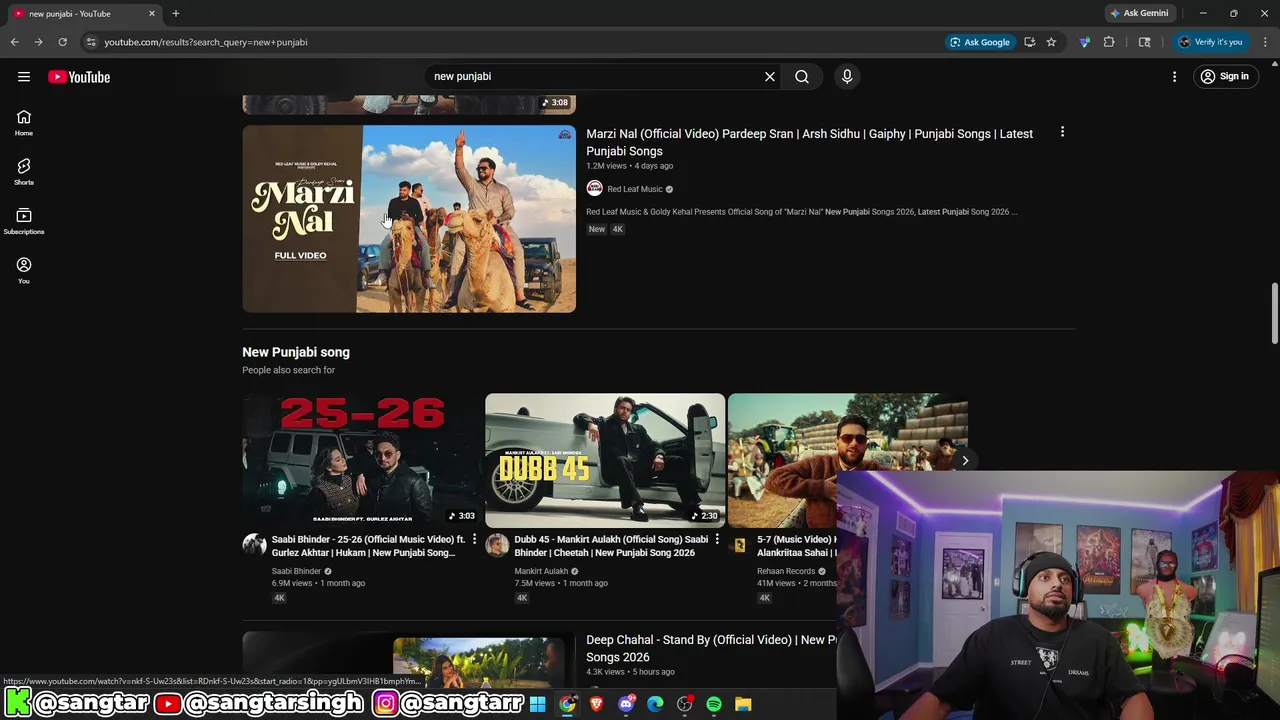Click the Verify it's you profile button
The height and width of the screenshot is (720, 1280).
[x=1210, y=42]
